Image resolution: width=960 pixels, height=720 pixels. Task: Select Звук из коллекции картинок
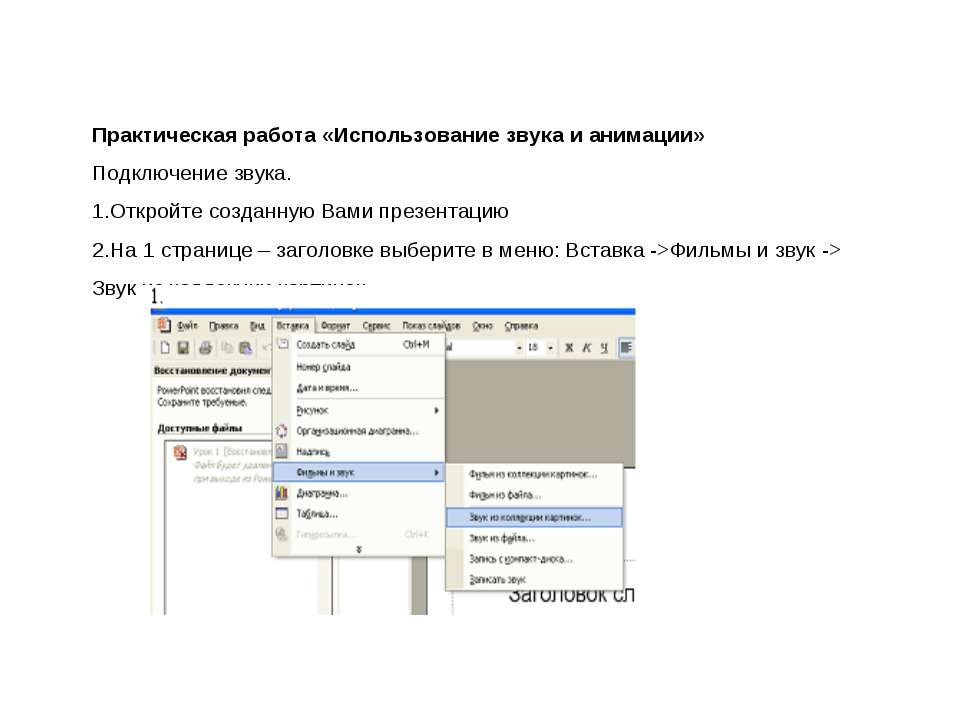534,517
